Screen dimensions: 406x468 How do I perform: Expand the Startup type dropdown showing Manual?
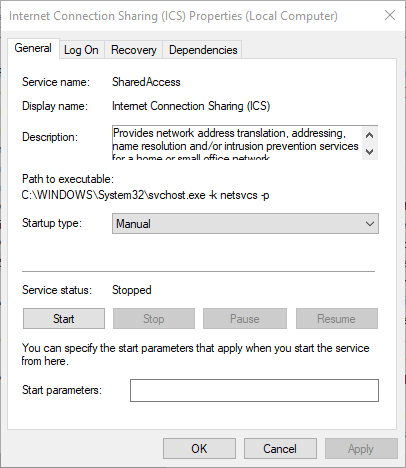pos(245,224)
